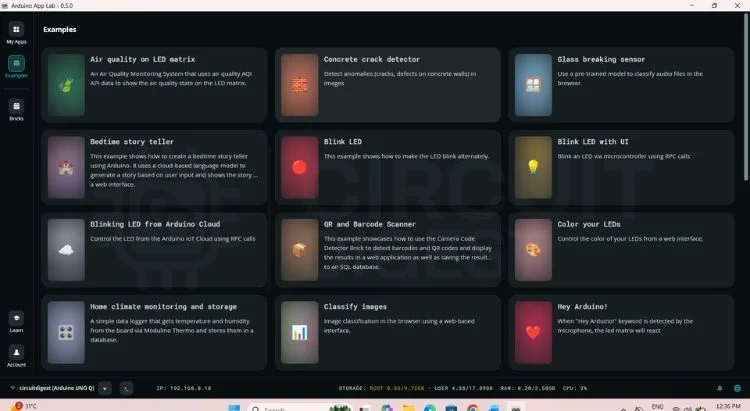Click the ENG language indicator in taskbar

(x=658, y=406)
